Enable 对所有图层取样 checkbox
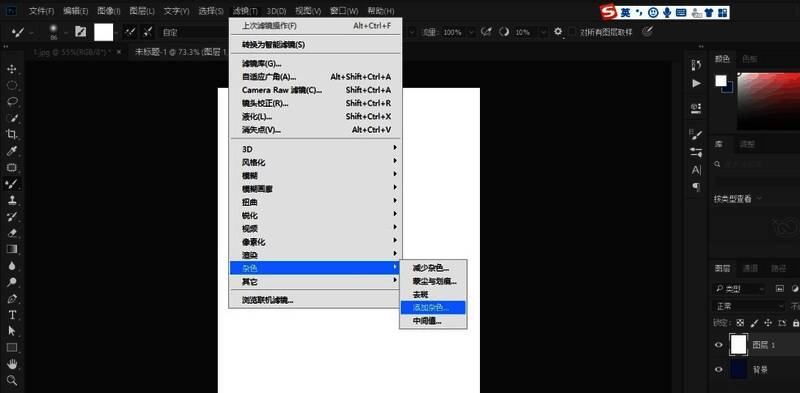Viewport: 800px width, 393px height. click(573, 32)
